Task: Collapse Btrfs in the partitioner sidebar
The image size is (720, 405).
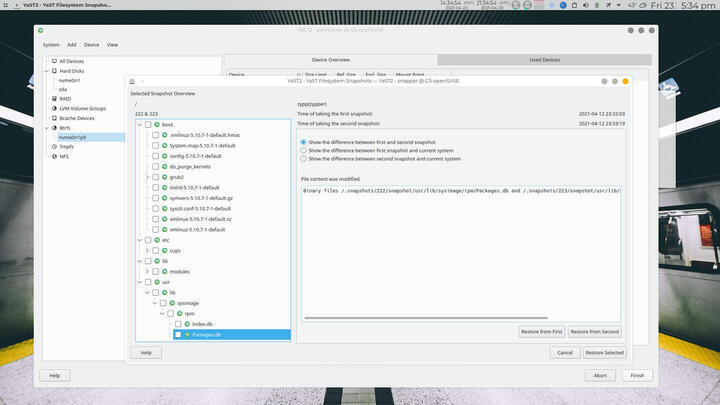Action: coord(46,128)
